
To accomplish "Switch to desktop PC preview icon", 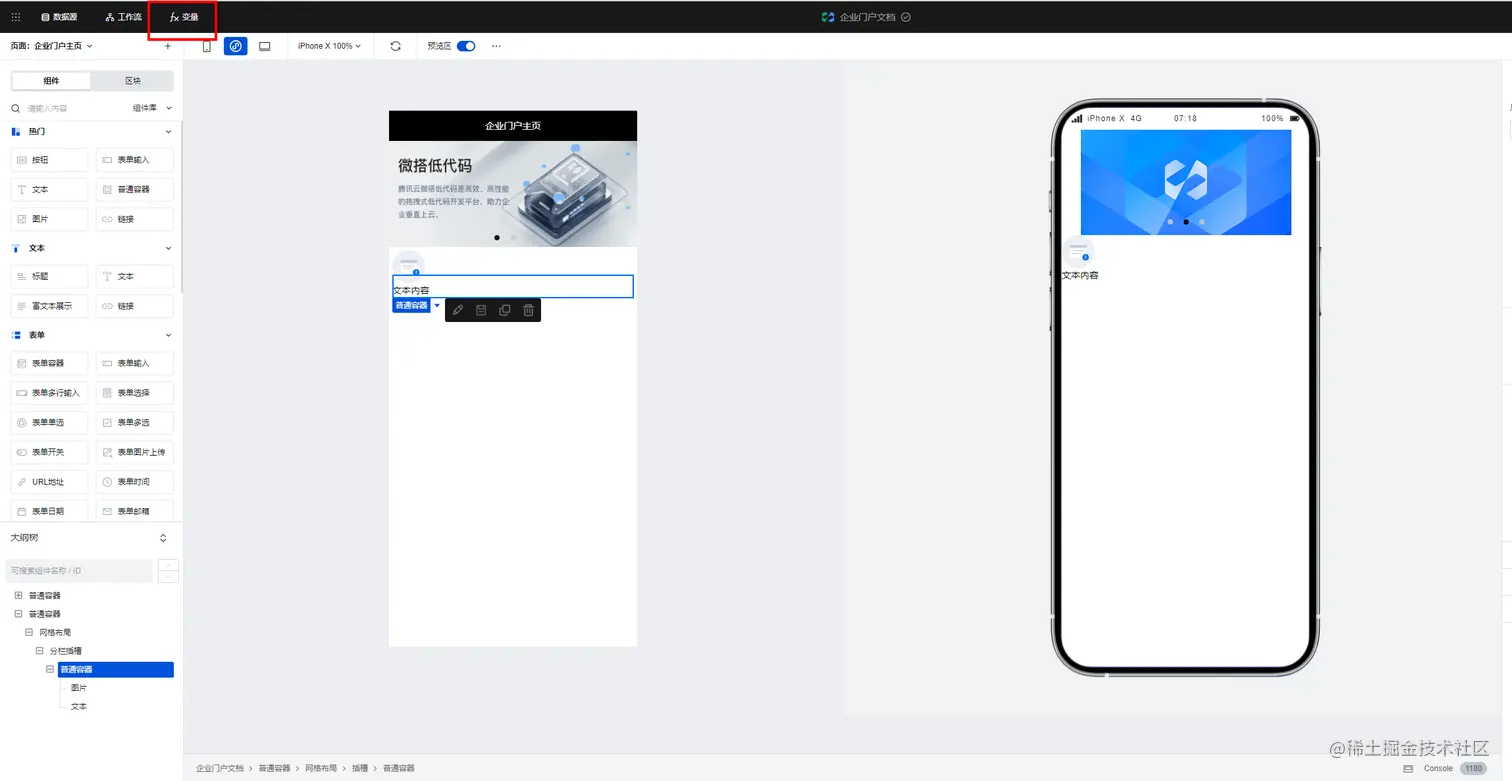I will 265,46.
